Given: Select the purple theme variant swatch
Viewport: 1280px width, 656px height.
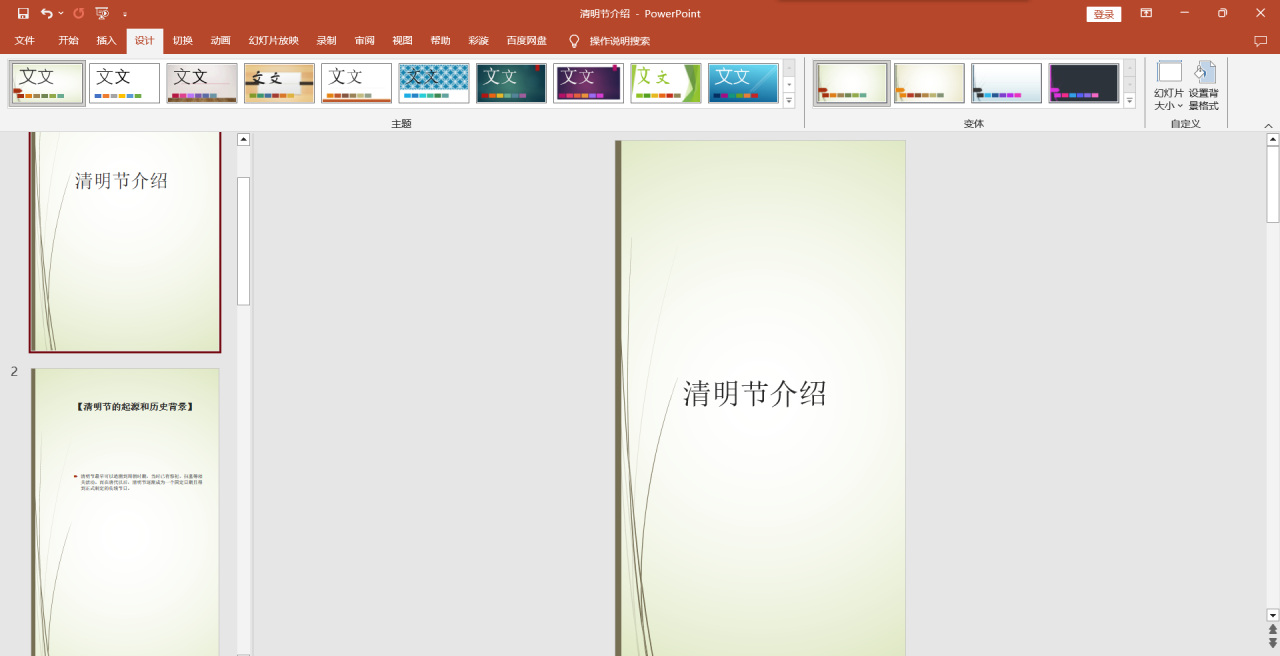Looking at the screenshot, I should pos(1083,83).
